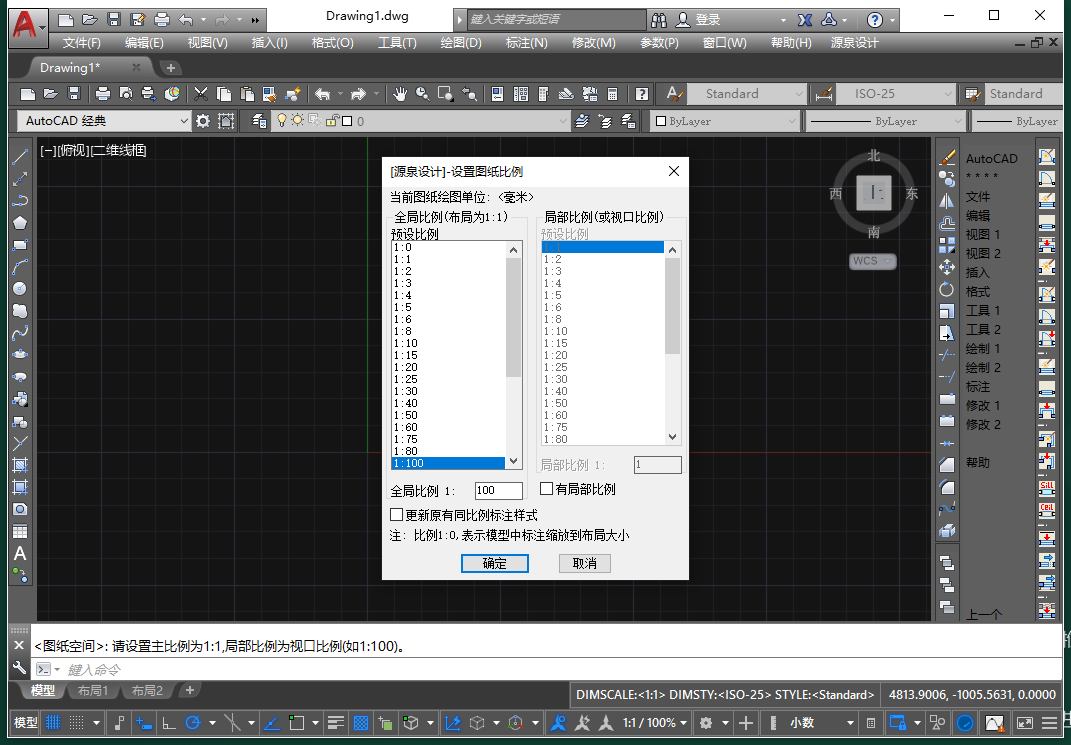Click the 取消 button

(585, 563)
